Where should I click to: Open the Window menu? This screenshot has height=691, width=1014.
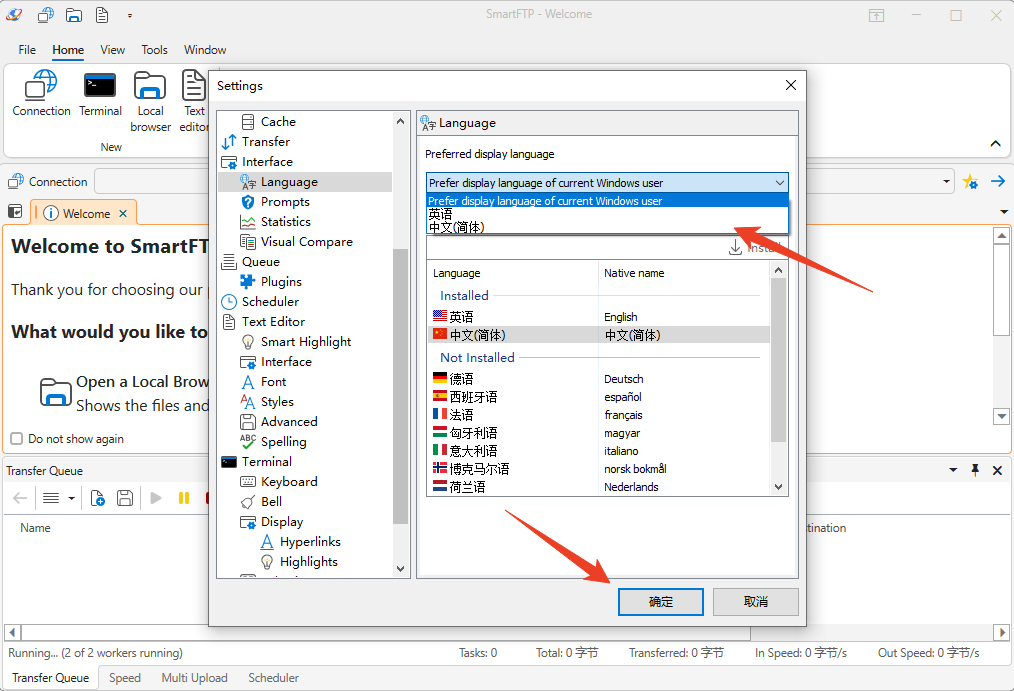tap(205, 50)
